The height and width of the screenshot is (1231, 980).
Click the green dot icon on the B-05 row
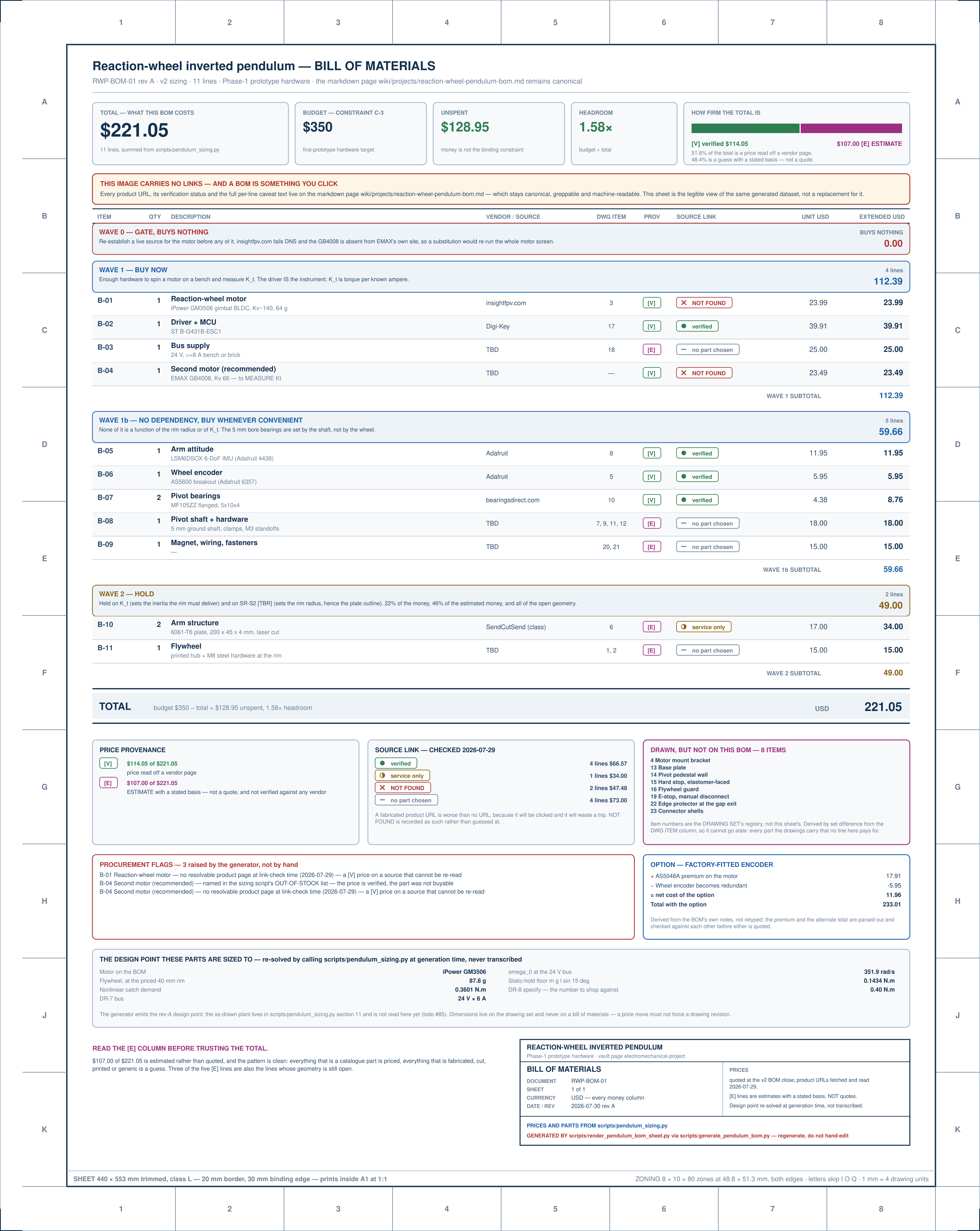(x=683, y=453)
